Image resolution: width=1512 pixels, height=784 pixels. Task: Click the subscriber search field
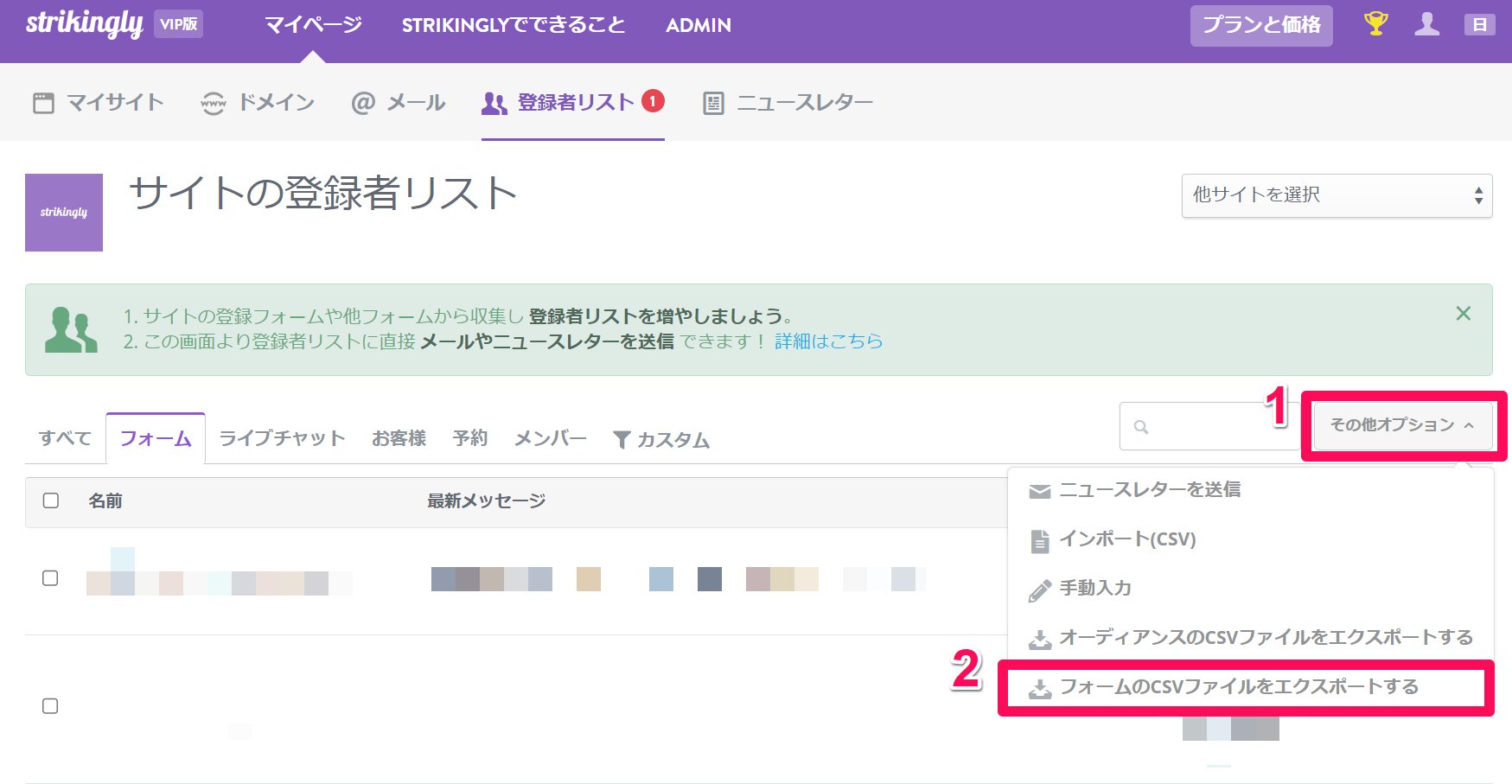click(1209, 426)
